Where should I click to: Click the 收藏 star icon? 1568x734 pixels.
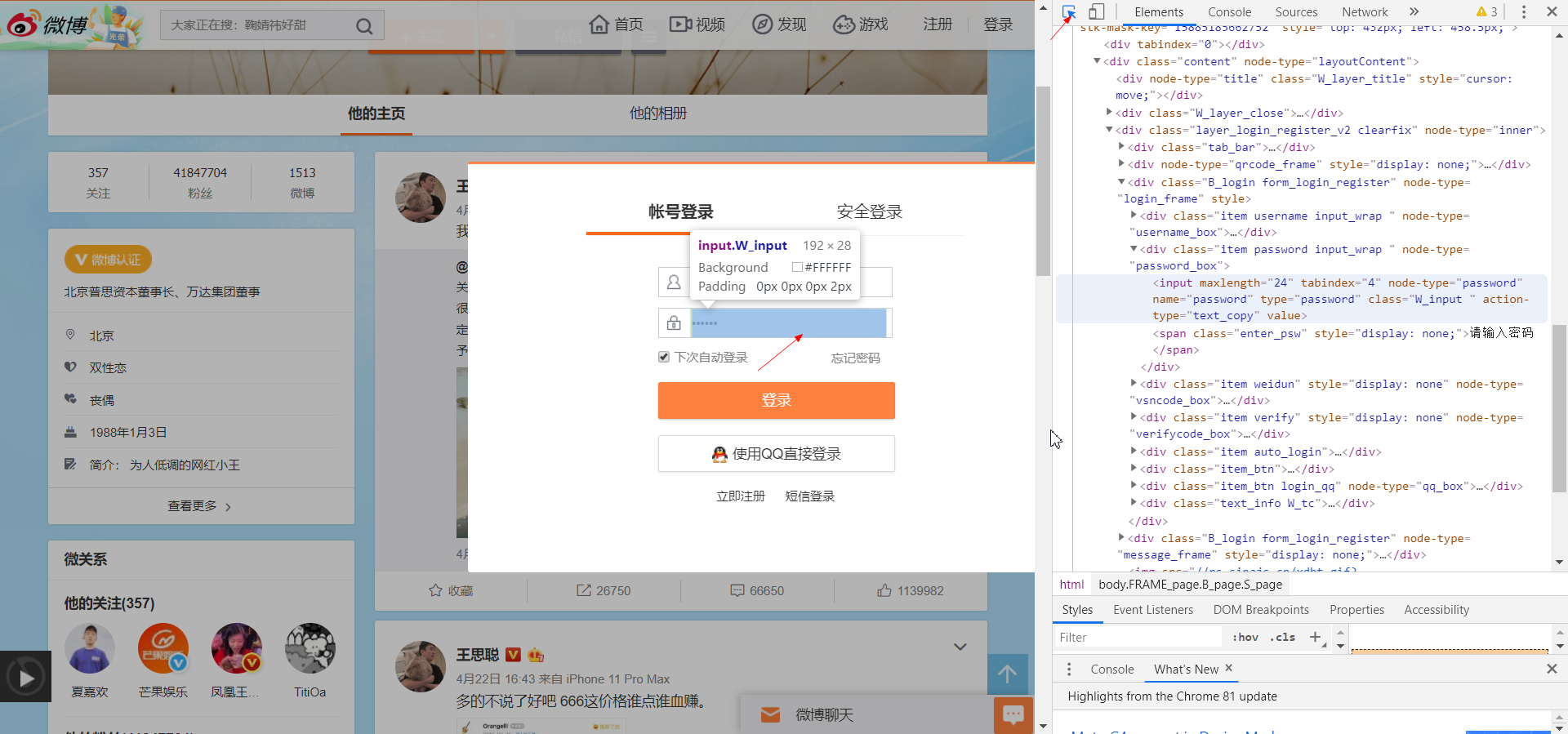click(x=435, y=590)
